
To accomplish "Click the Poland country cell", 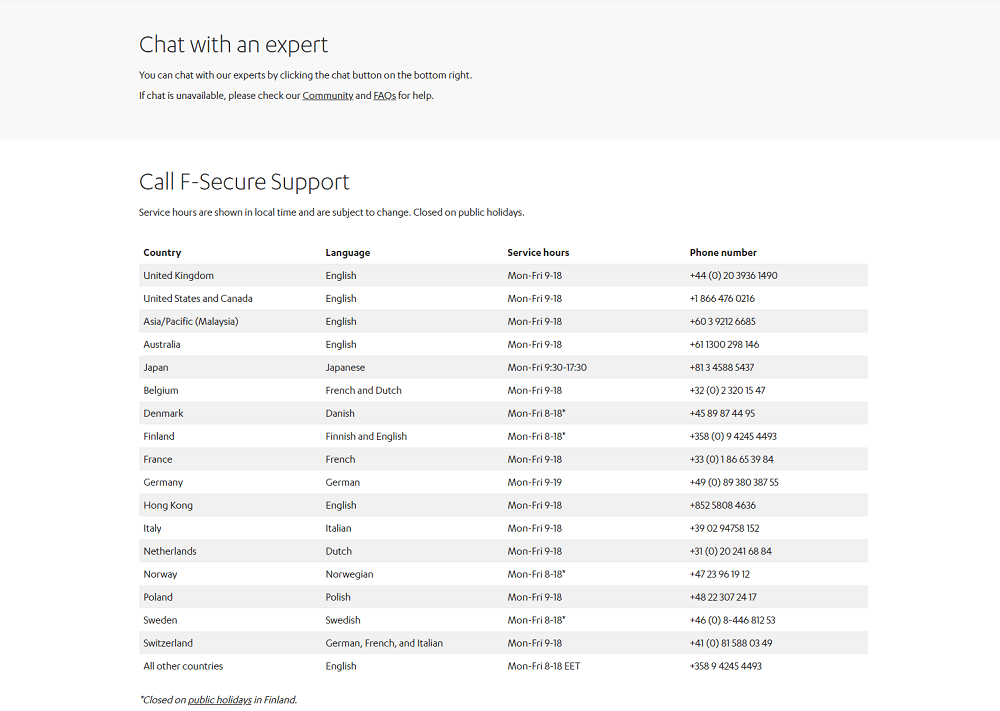I will (158, 597).
